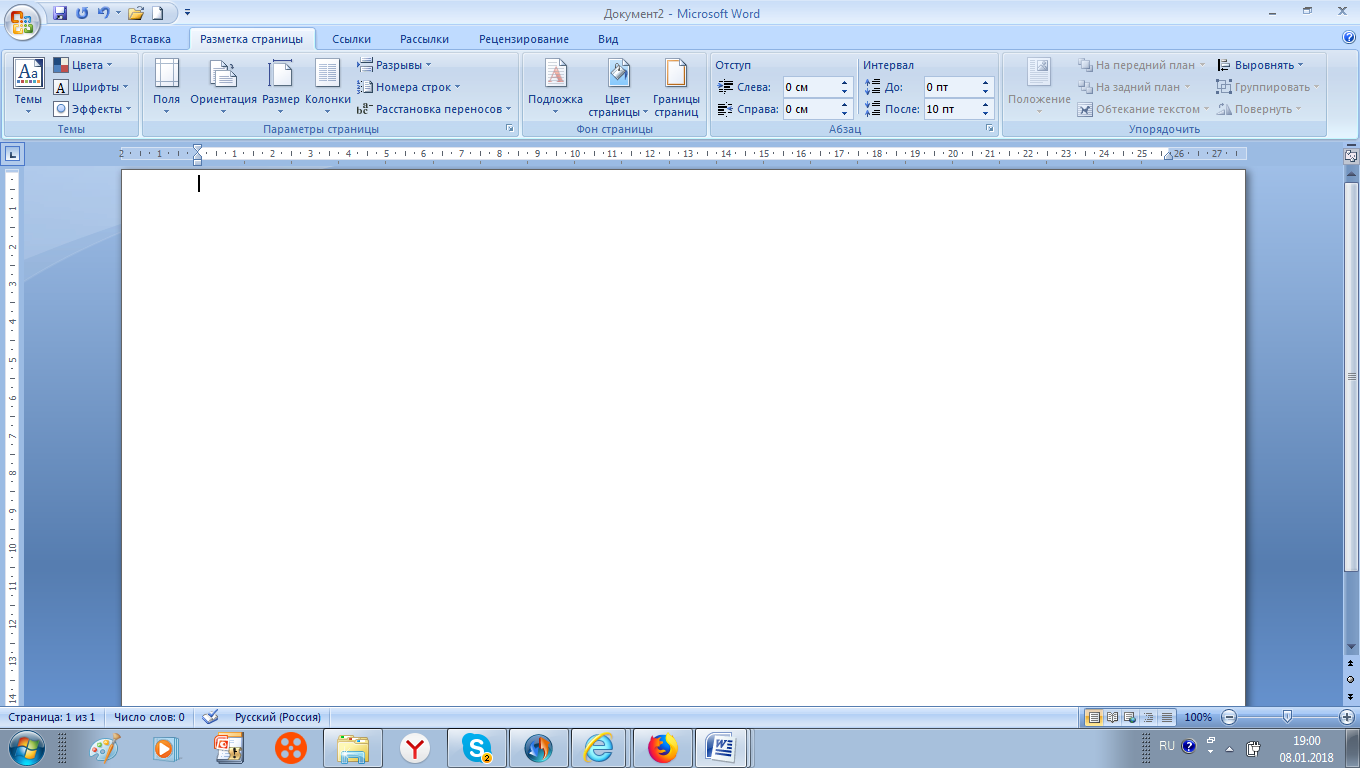
Task: Click the zoom out minus button
Action: click(1229, 717)
